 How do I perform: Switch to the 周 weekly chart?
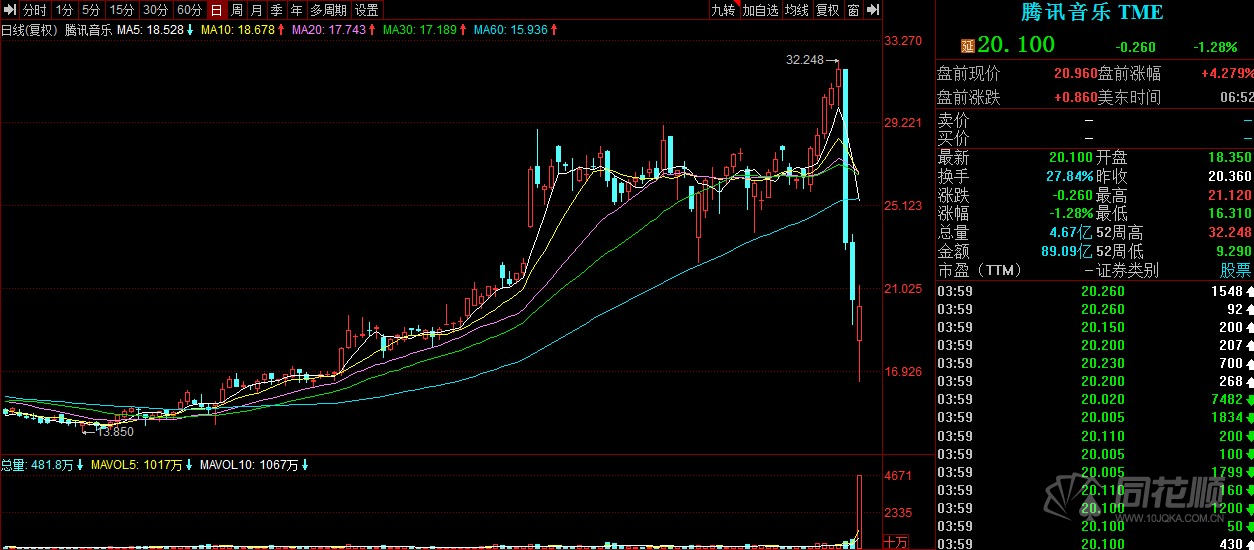(x=237, y=10)
